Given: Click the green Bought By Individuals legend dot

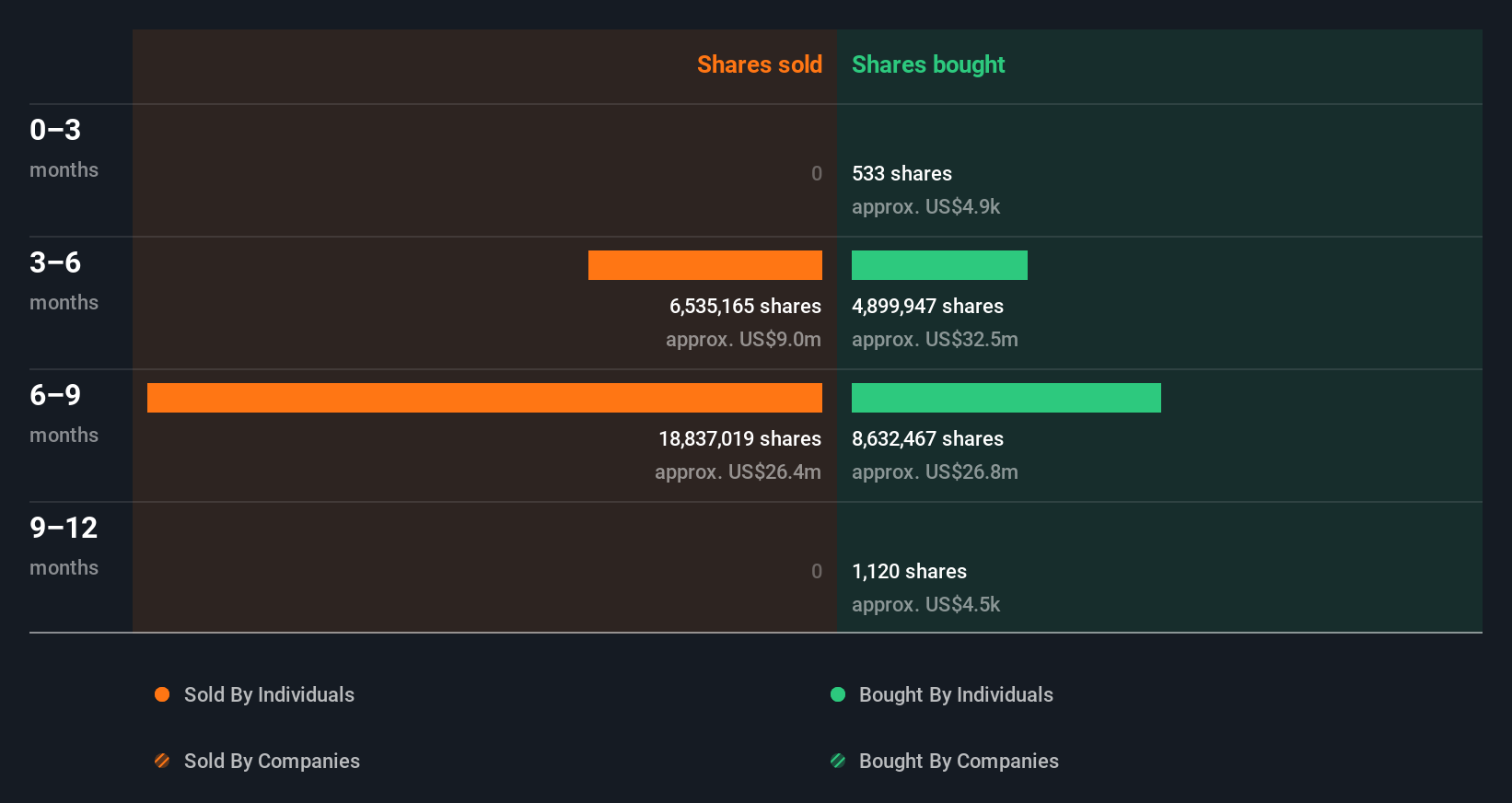Looking at the screenshot, I should point(838,694).
